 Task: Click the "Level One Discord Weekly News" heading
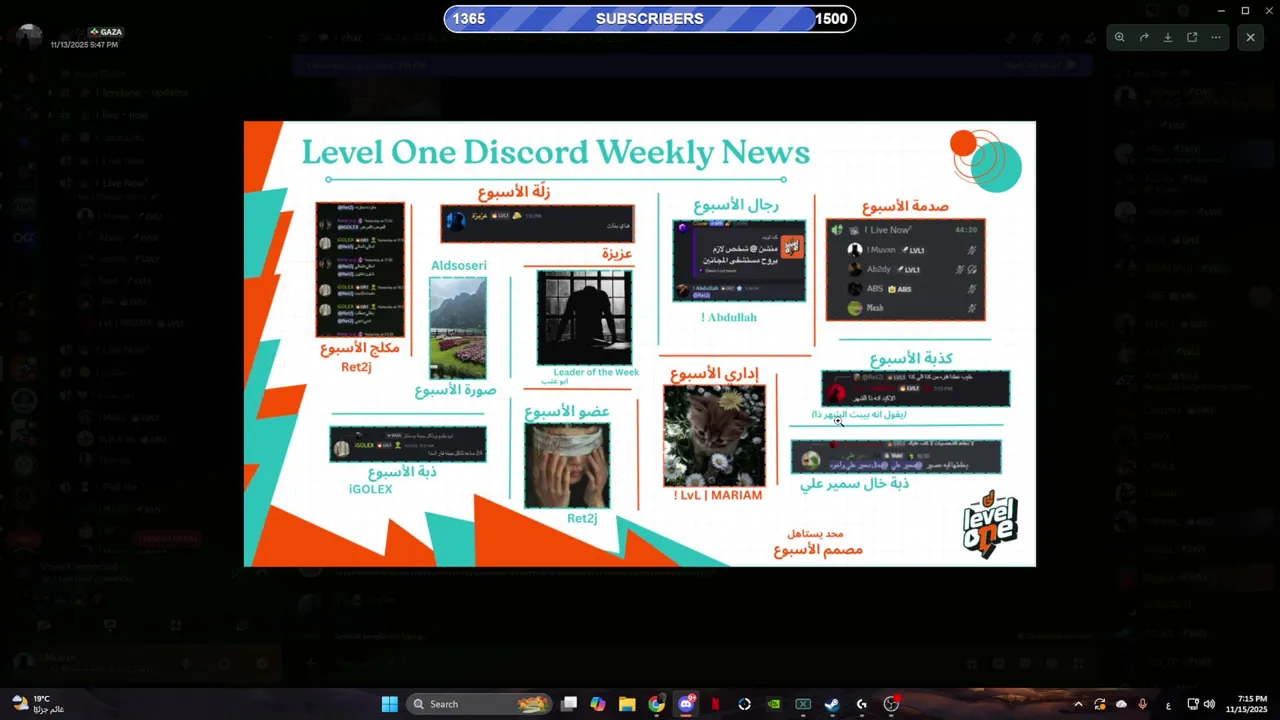(556, 152)
